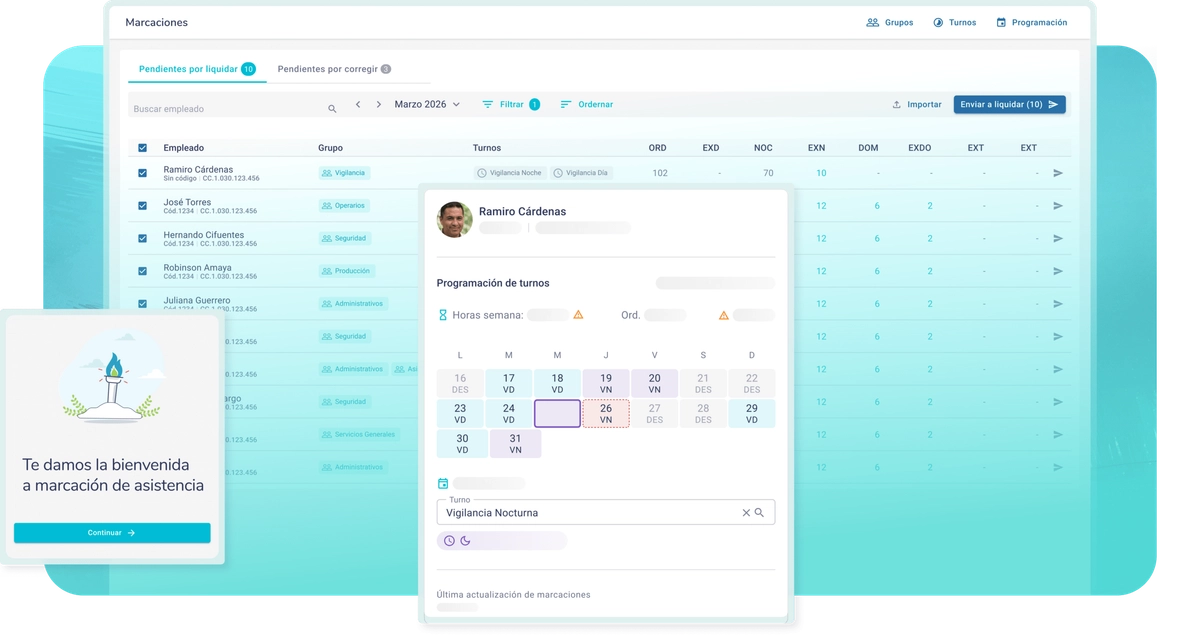Click the hourglass icon by Horas semana

443,315
